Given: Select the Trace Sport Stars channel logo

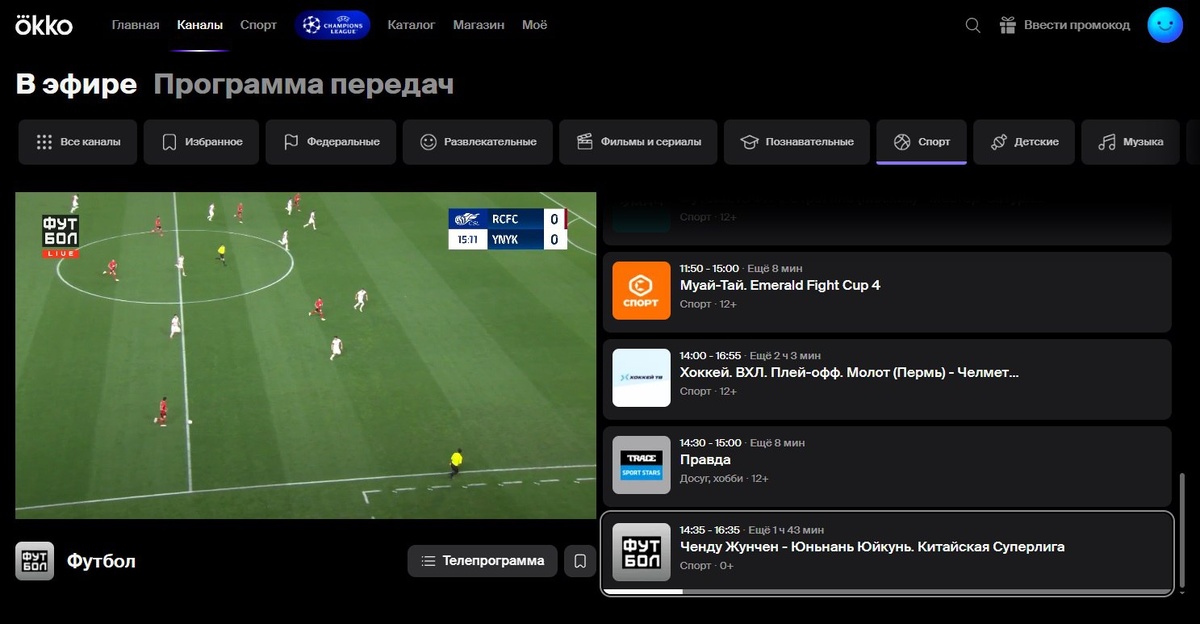Looking at the screenshot, I should 641,465.
